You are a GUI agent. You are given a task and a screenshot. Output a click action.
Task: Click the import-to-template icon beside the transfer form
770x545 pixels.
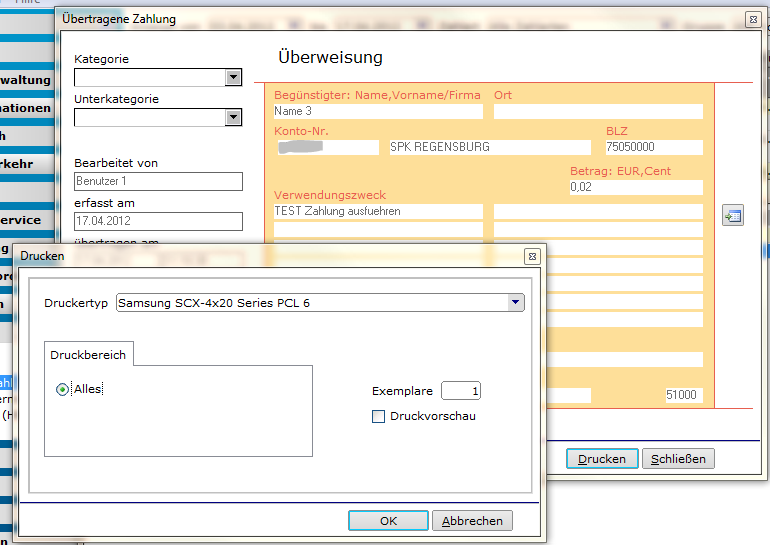click(733, 215)
